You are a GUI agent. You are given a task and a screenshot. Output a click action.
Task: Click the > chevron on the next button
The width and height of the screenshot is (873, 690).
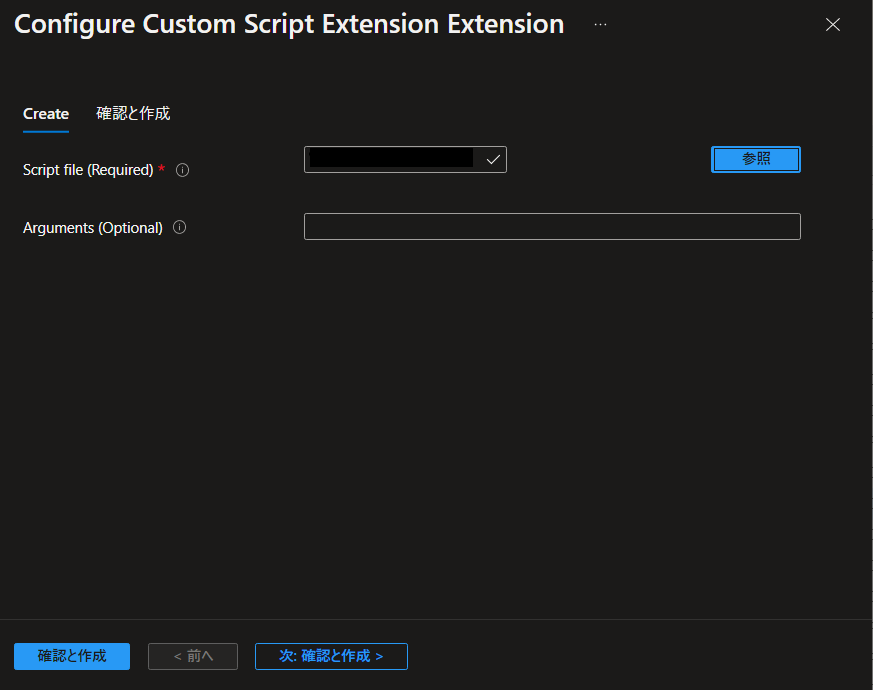[379, 657]
